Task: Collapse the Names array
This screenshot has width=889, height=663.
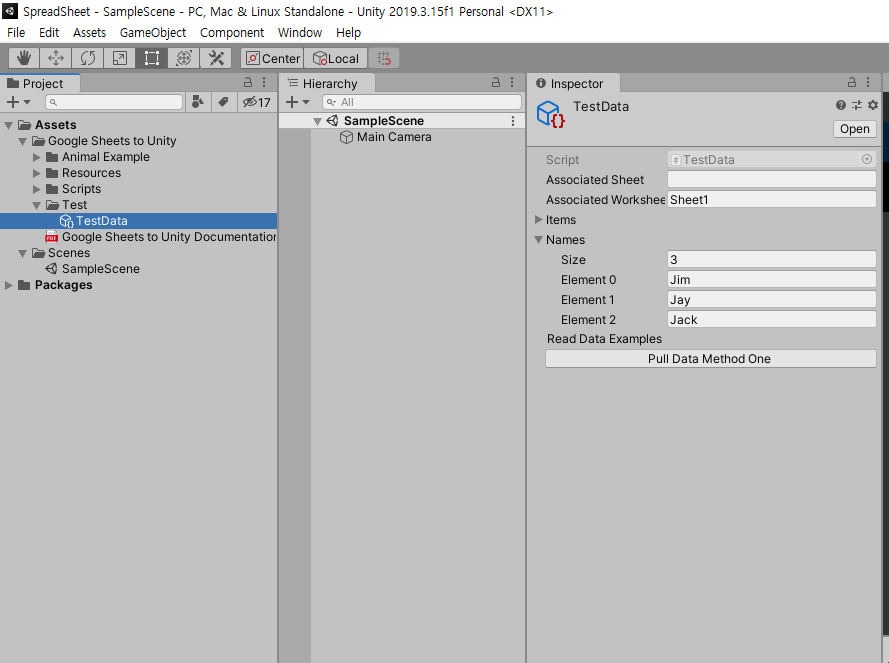Action: [539, 240]
